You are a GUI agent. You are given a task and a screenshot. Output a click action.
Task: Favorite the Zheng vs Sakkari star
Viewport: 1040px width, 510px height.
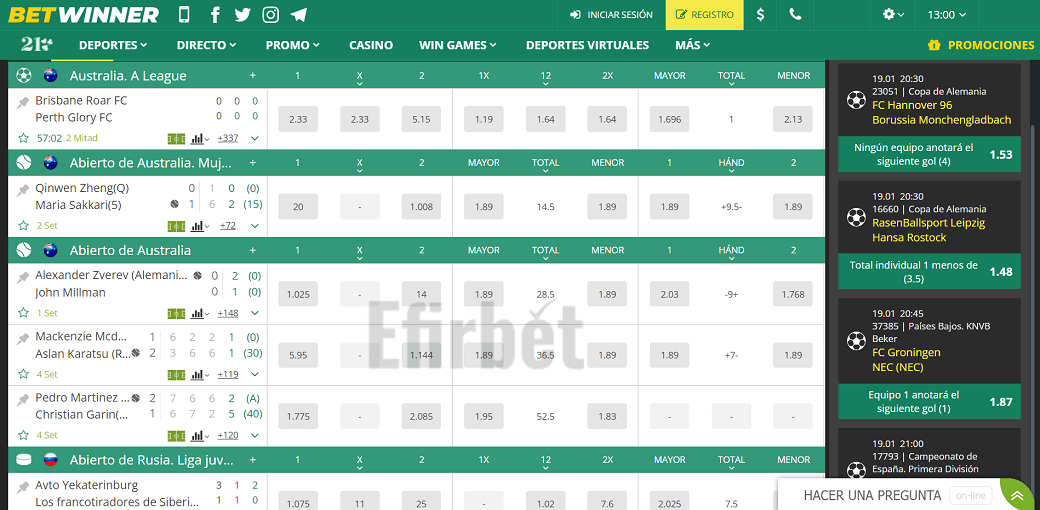[24, 225]
